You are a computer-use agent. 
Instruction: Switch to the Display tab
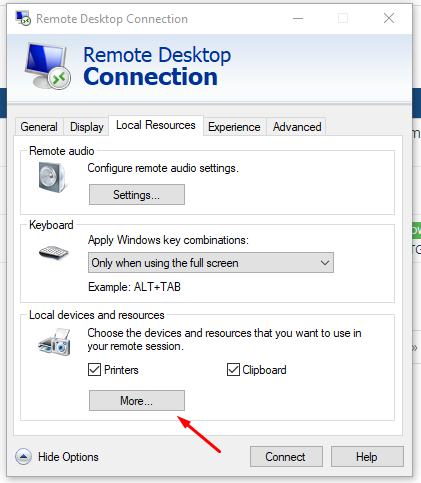click(x=87, y=127)
